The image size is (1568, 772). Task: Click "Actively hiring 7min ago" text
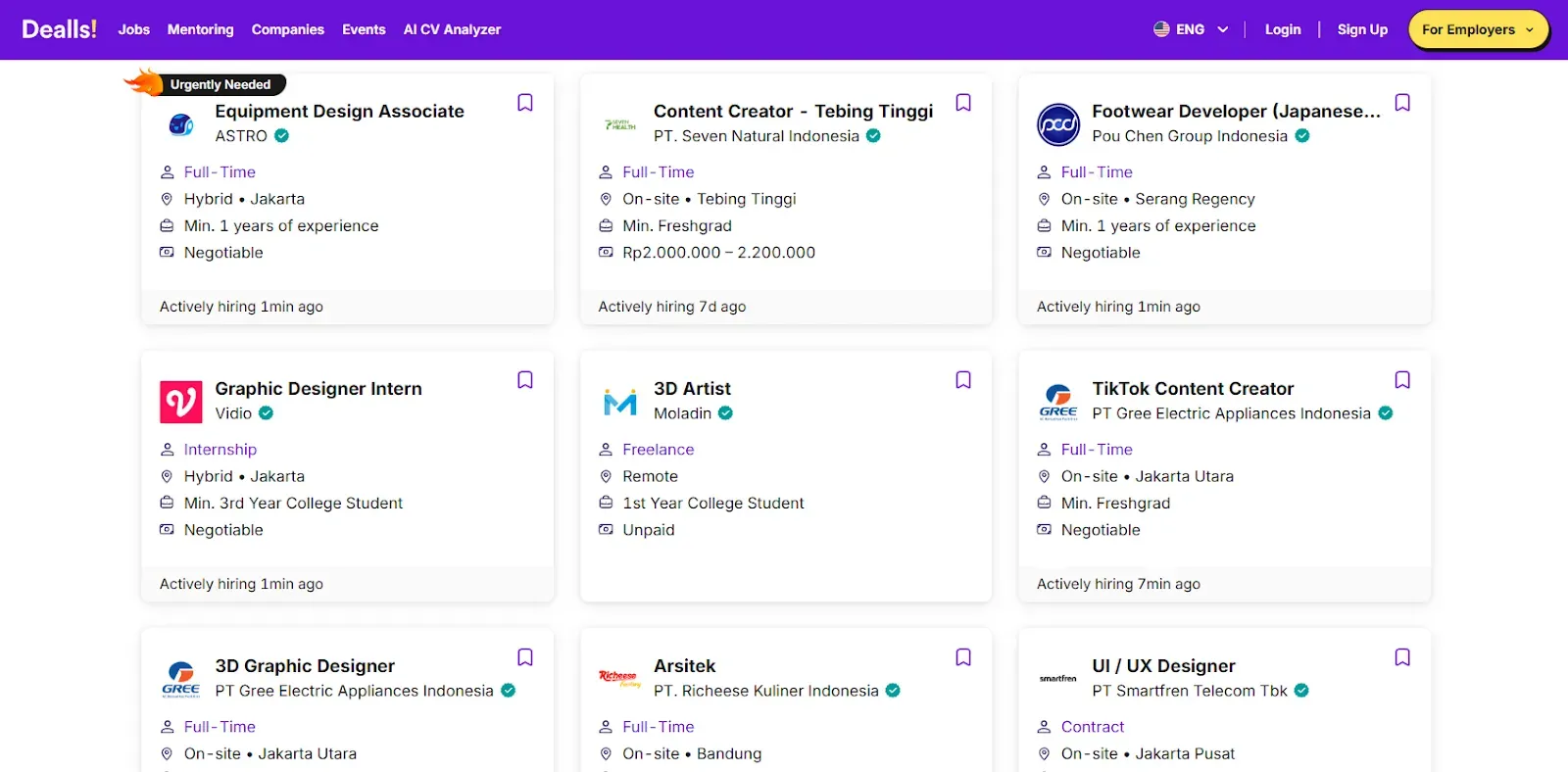pos(1118,584)
